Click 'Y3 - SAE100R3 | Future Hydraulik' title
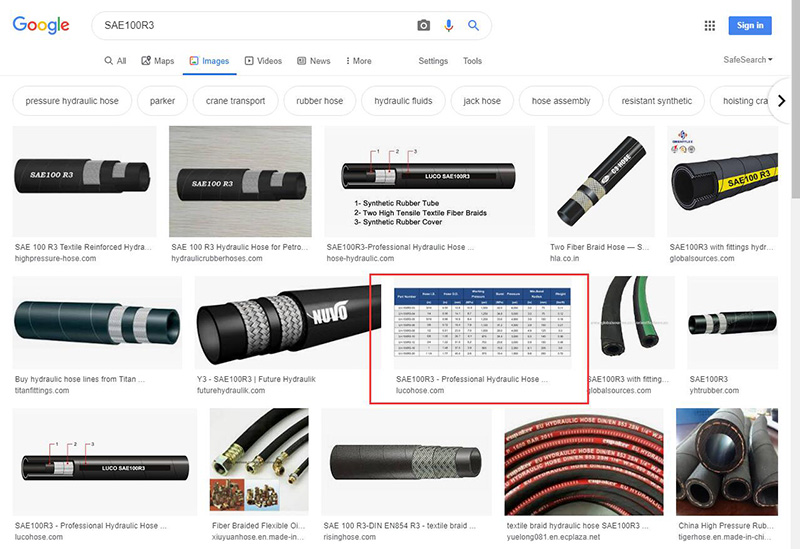800x549 pixels. 256,379
